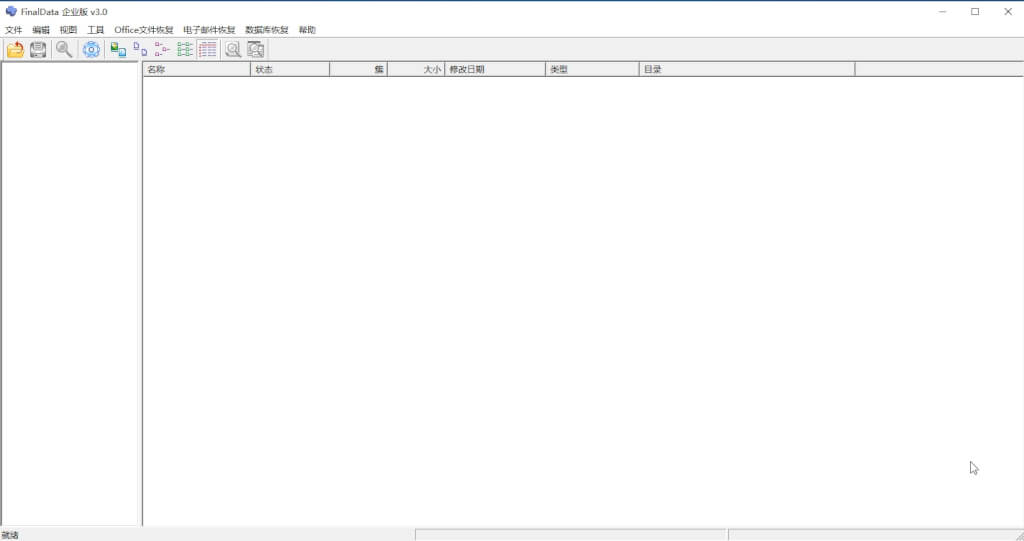This screenshot has width=1024, height=541.
Task: Close the FinalData window
Action: pyautogui.click(x=1008, y=11)
